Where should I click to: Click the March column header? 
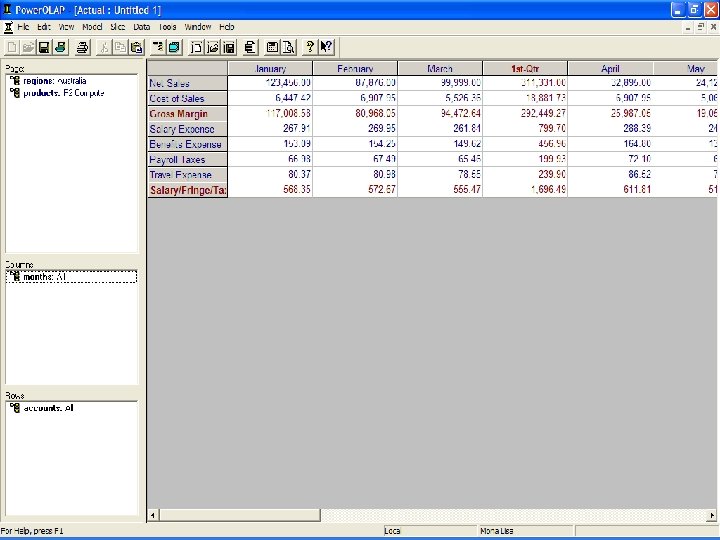pyautogui.click(x=440, y=68)
